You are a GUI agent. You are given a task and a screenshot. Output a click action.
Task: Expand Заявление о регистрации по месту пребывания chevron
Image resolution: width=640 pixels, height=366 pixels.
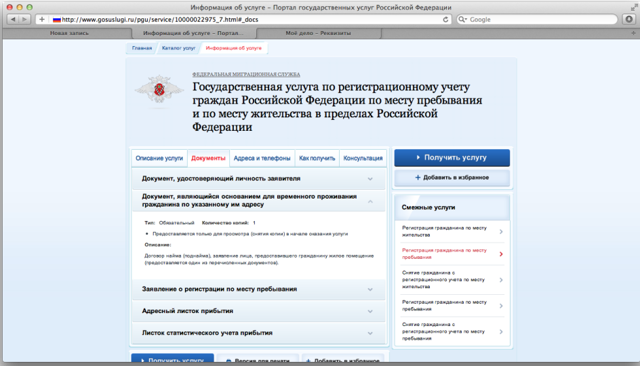coord(370,289)
